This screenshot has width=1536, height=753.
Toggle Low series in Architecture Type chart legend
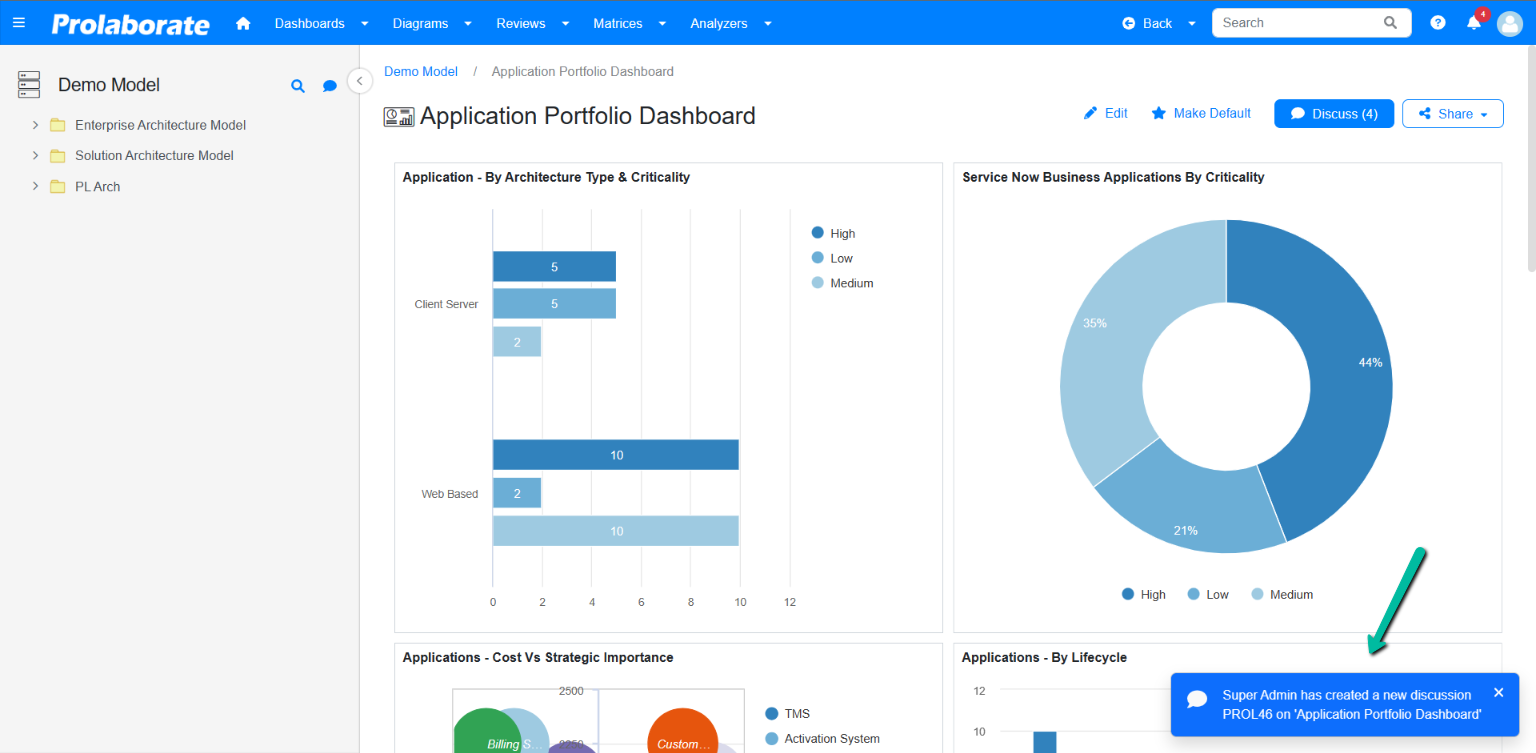point(832,258)
